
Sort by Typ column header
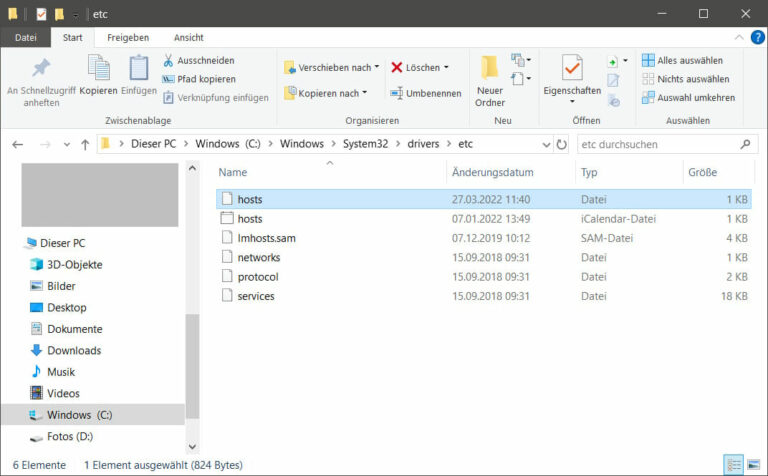(x=589, y=172)
